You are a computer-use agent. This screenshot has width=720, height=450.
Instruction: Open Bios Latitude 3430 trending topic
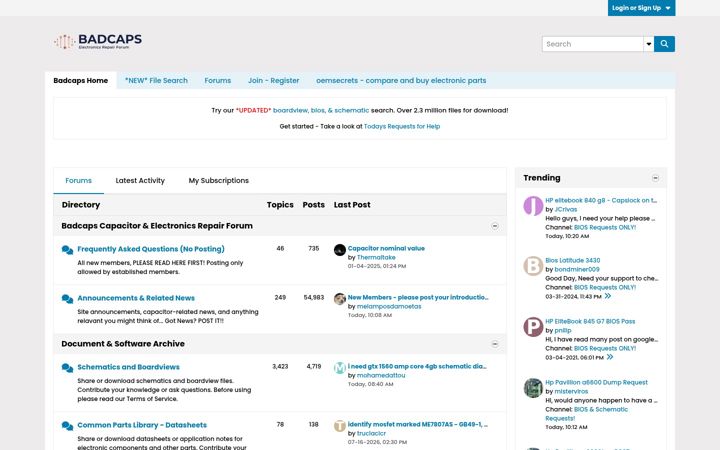[x=573, y=260]
